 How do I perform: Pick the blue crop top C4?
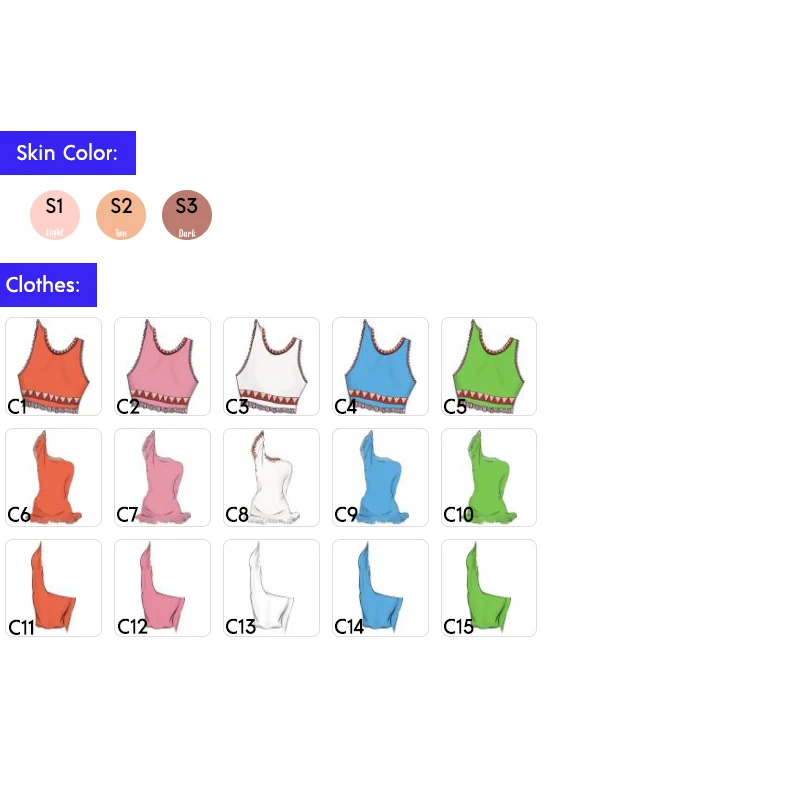(381, 366)
